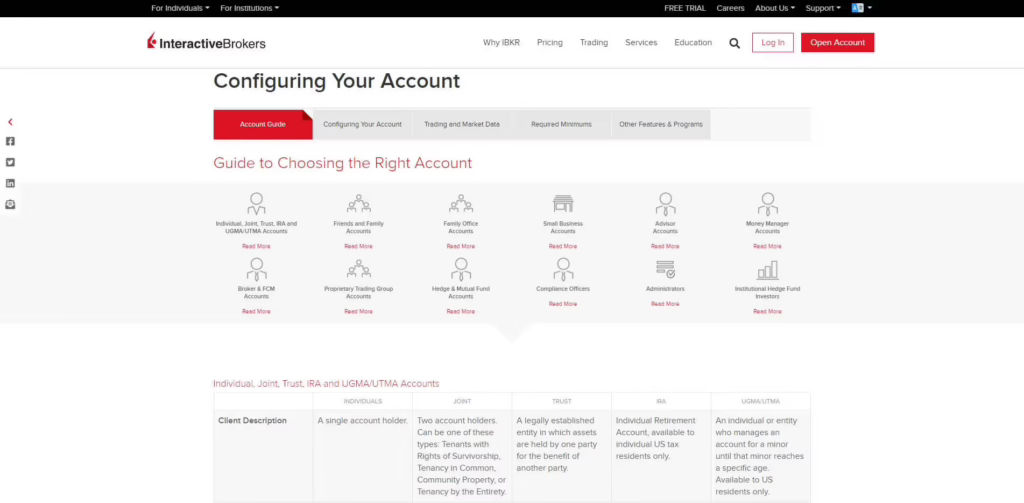
Task: Select the Family Office Accounts icon
Action: (460, 203)
